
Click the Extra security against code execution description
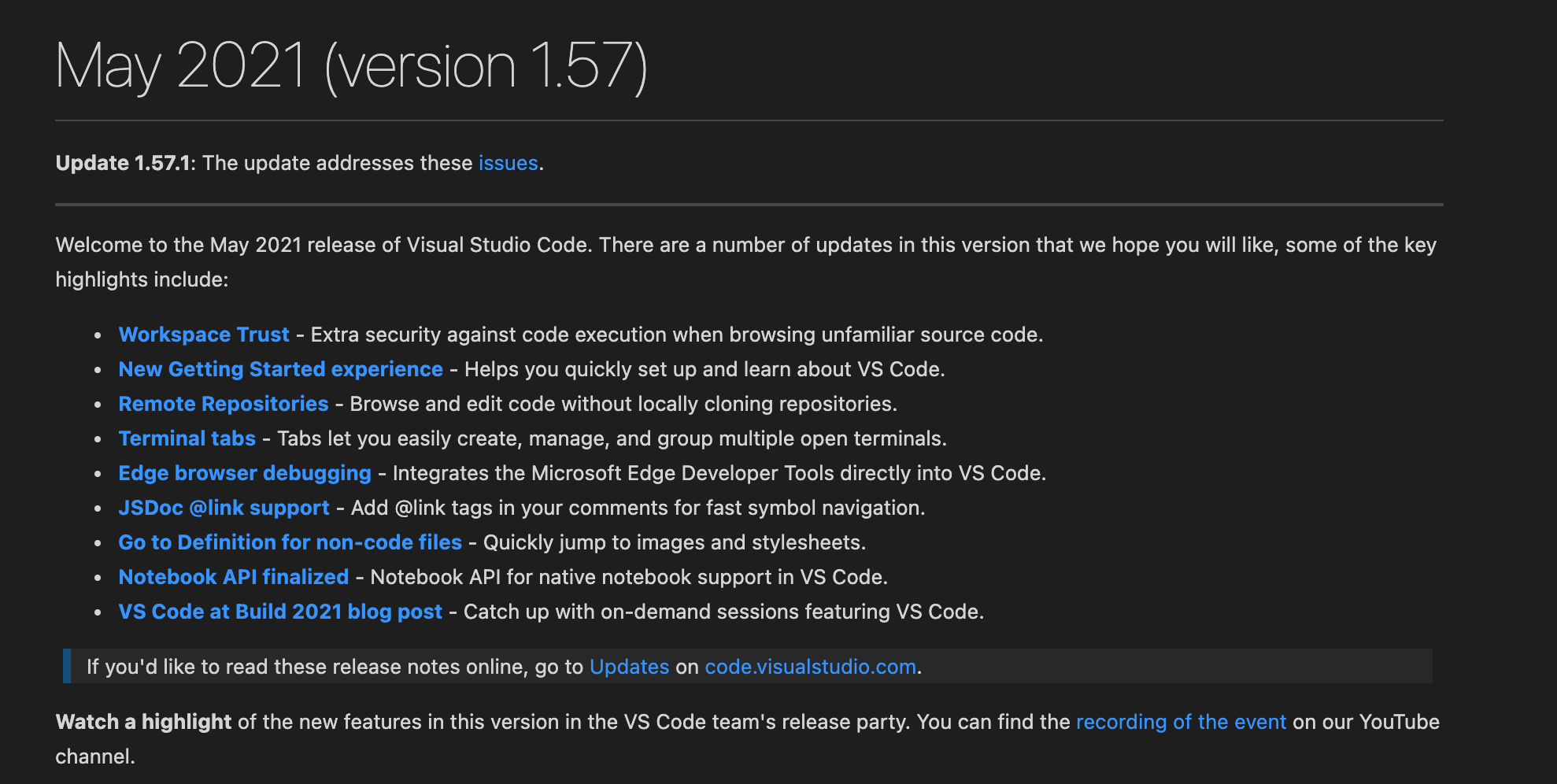point(676,335)
